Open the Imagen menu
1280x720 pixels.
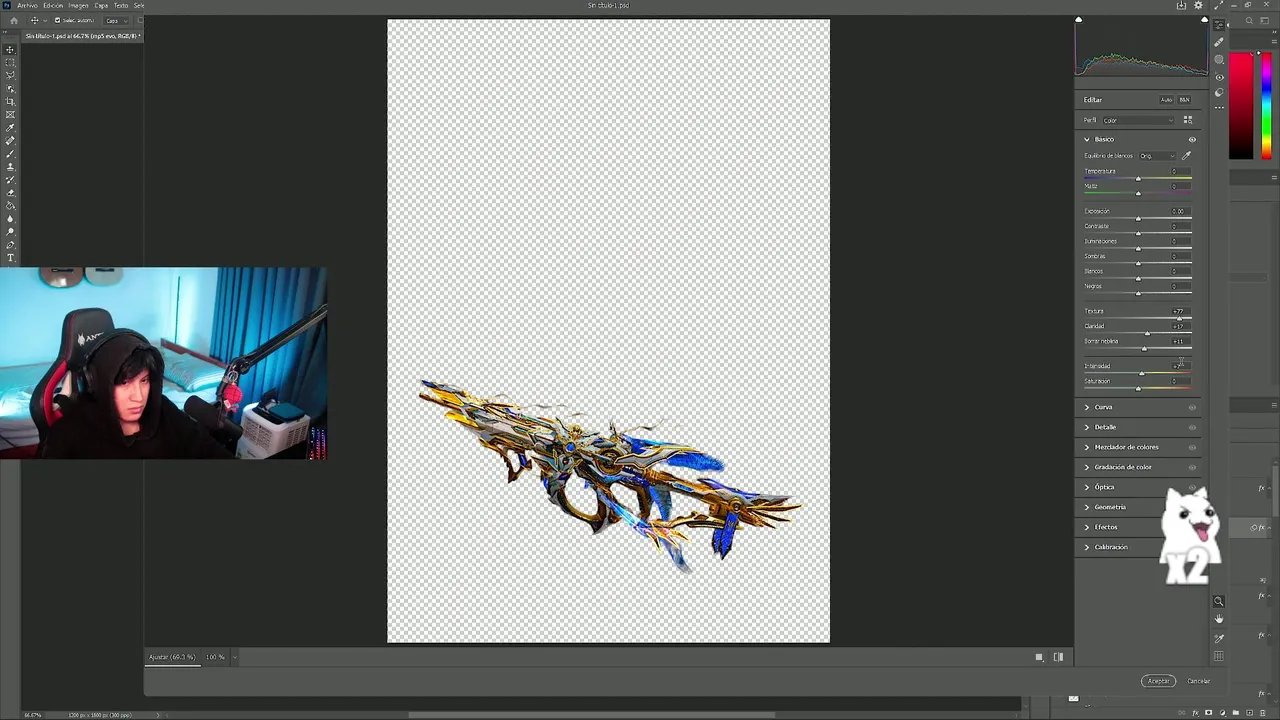tap(78, 5)
